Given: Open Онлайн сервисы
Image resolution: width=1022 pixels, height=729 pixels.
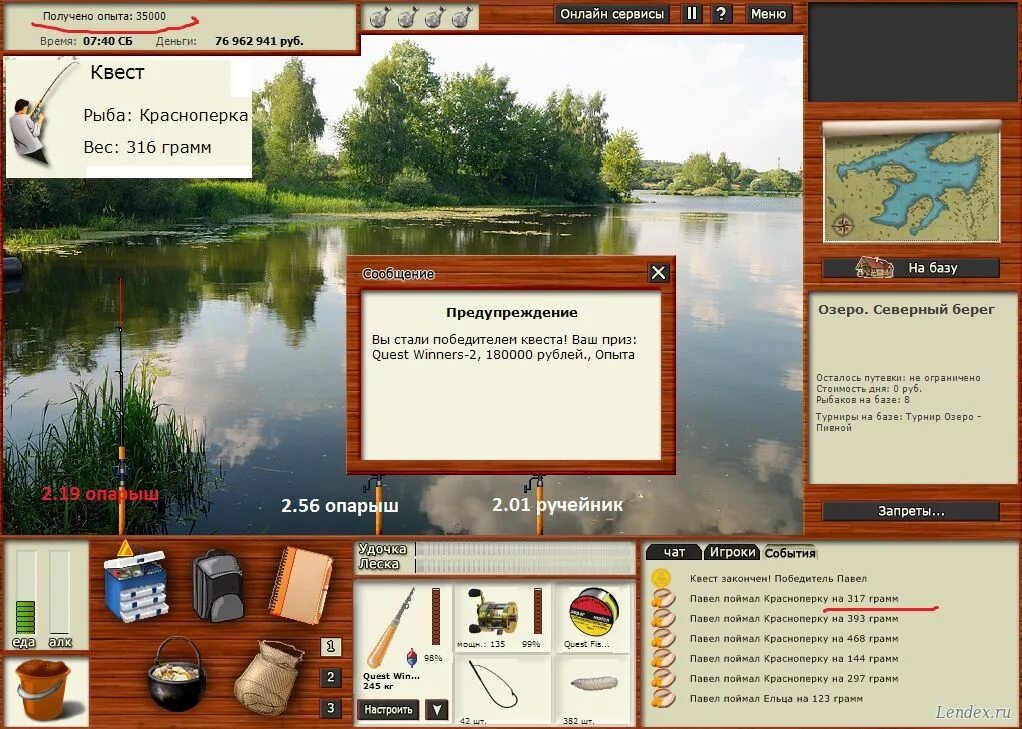Looking at the screenshot, I should point(612,14).
